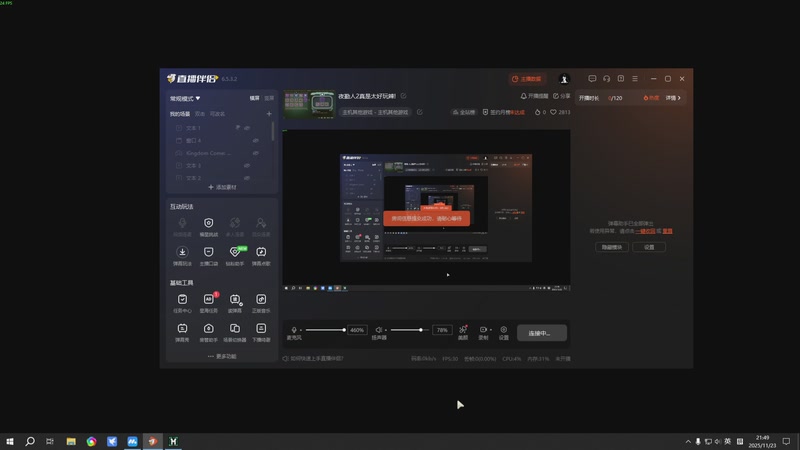Click the speaker volume slider handle
This screenshot has width=800, height=450.
[421, 330]
